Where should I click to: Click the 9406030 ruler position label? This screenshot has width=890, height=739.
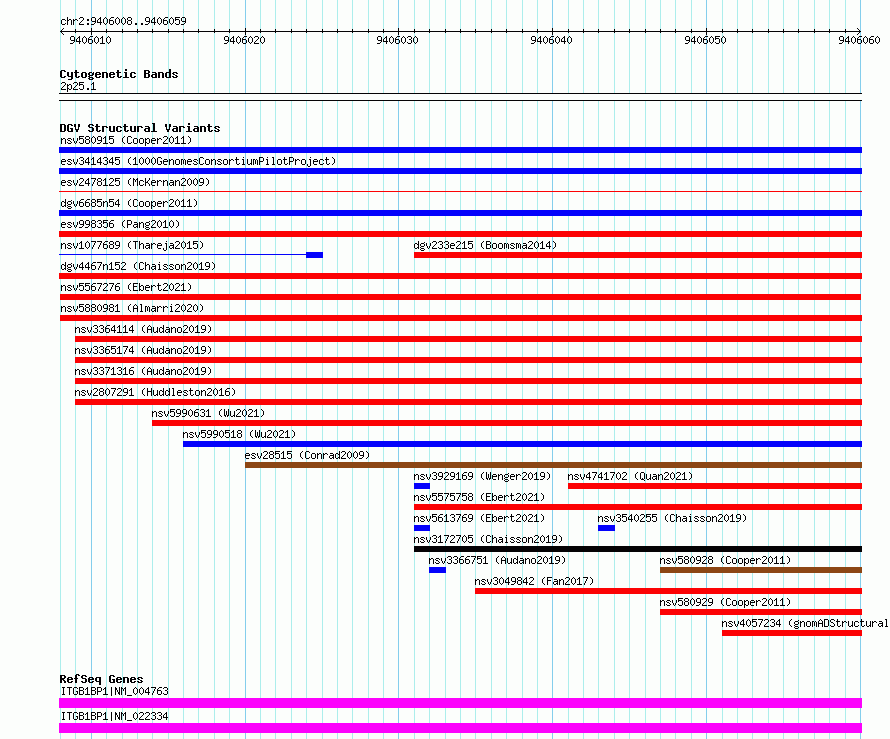tap(397, 40)
